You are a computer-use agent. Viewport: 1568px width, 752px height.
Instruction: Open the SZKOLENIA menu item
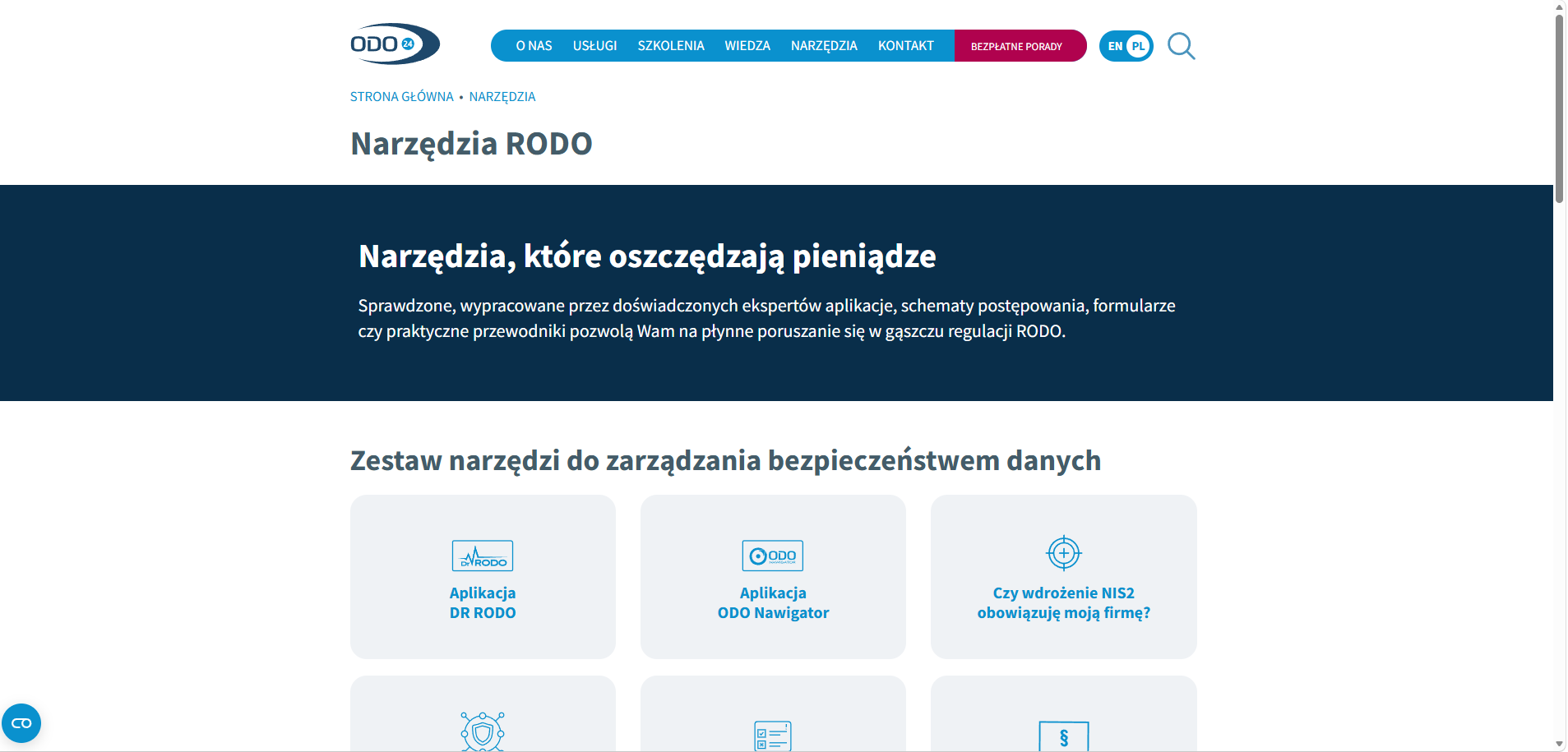[x=671, y=46]
